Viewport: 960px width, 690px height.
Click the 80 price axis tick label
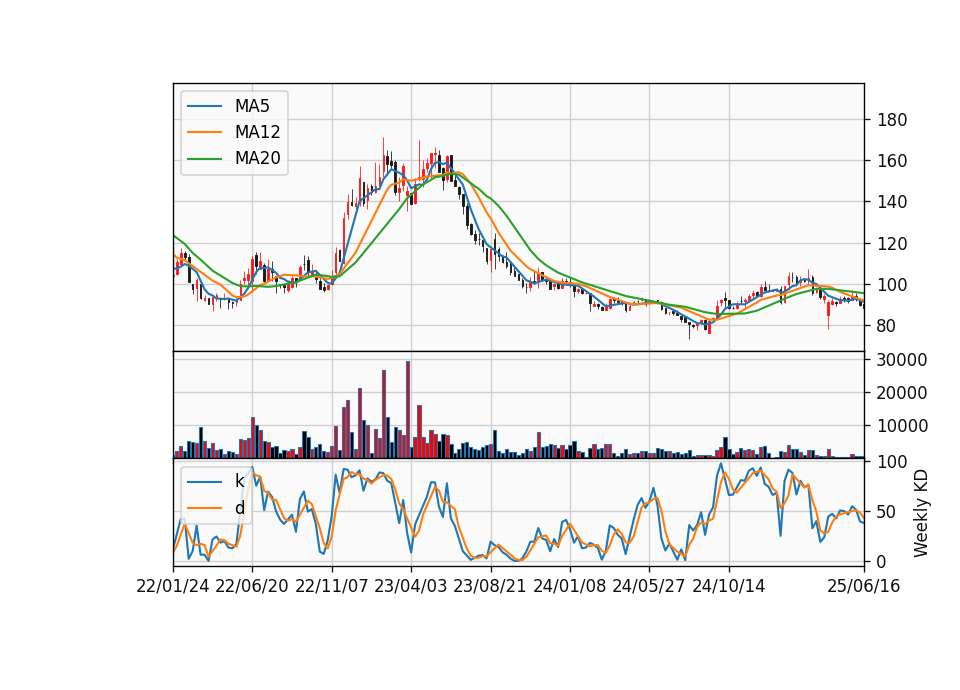click(887, 326)
